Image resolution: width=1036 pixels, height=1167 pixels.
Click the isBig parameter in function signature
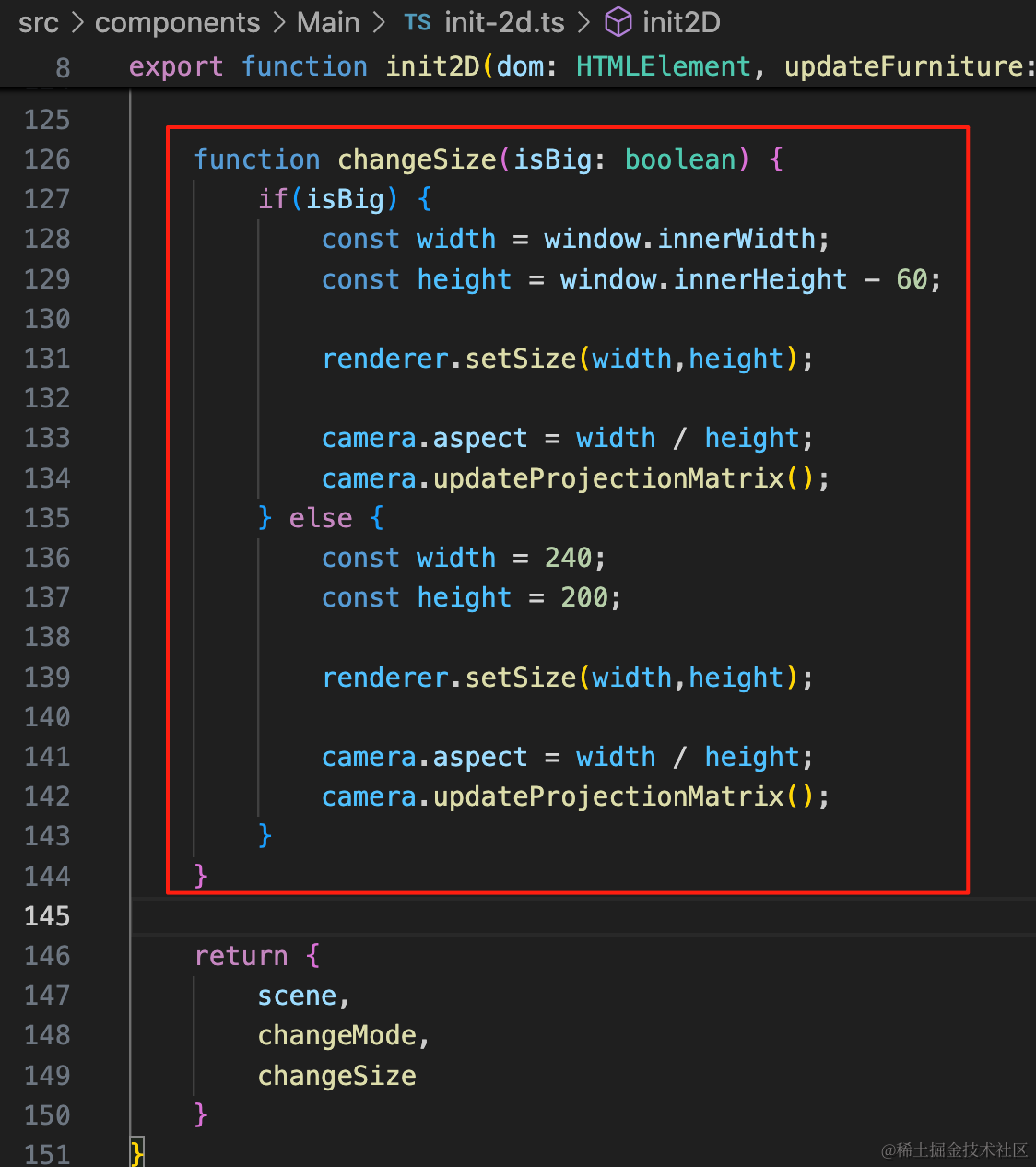pos(552,159)
